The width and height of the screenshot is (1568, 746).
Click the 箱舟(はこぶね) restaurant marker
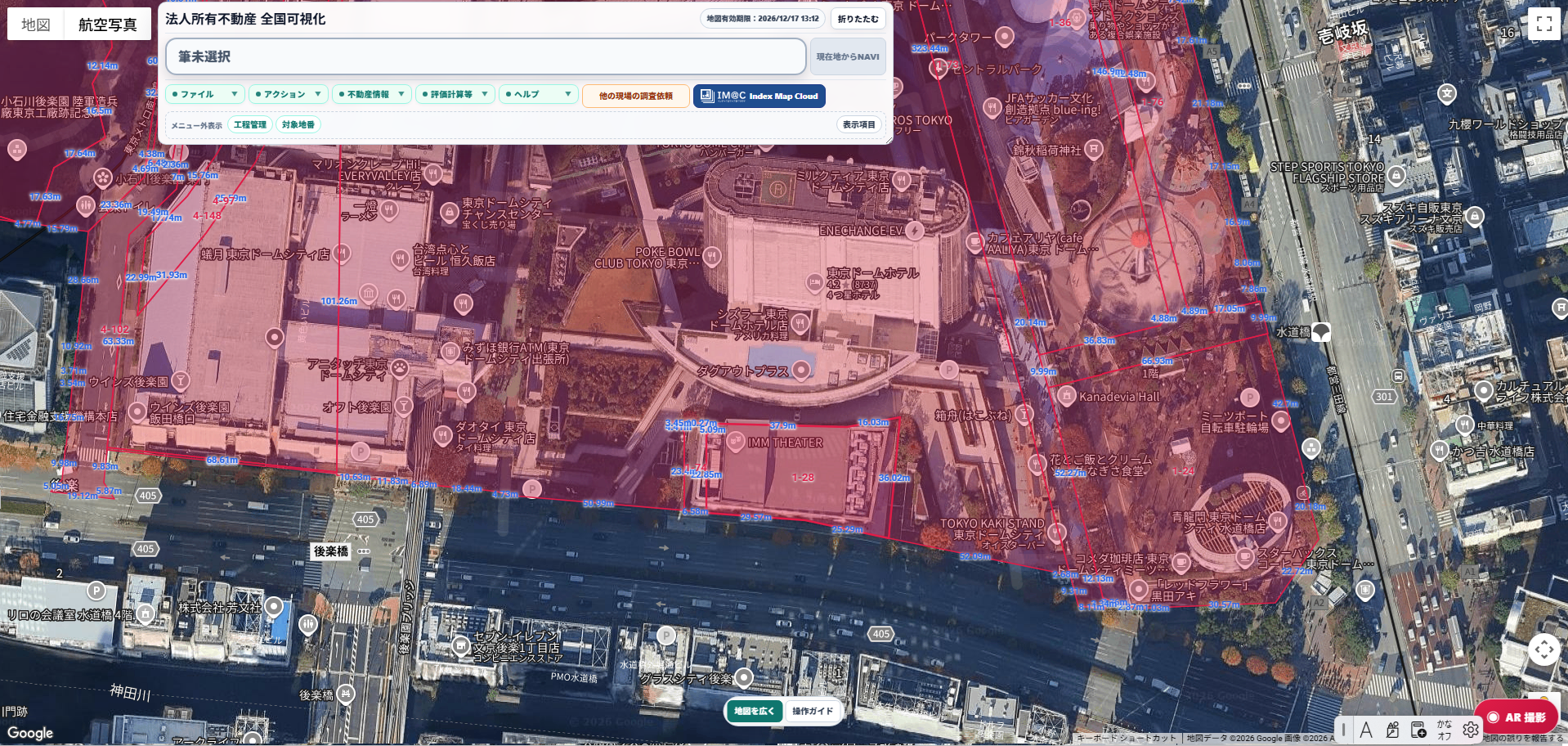coord(1024,415)
